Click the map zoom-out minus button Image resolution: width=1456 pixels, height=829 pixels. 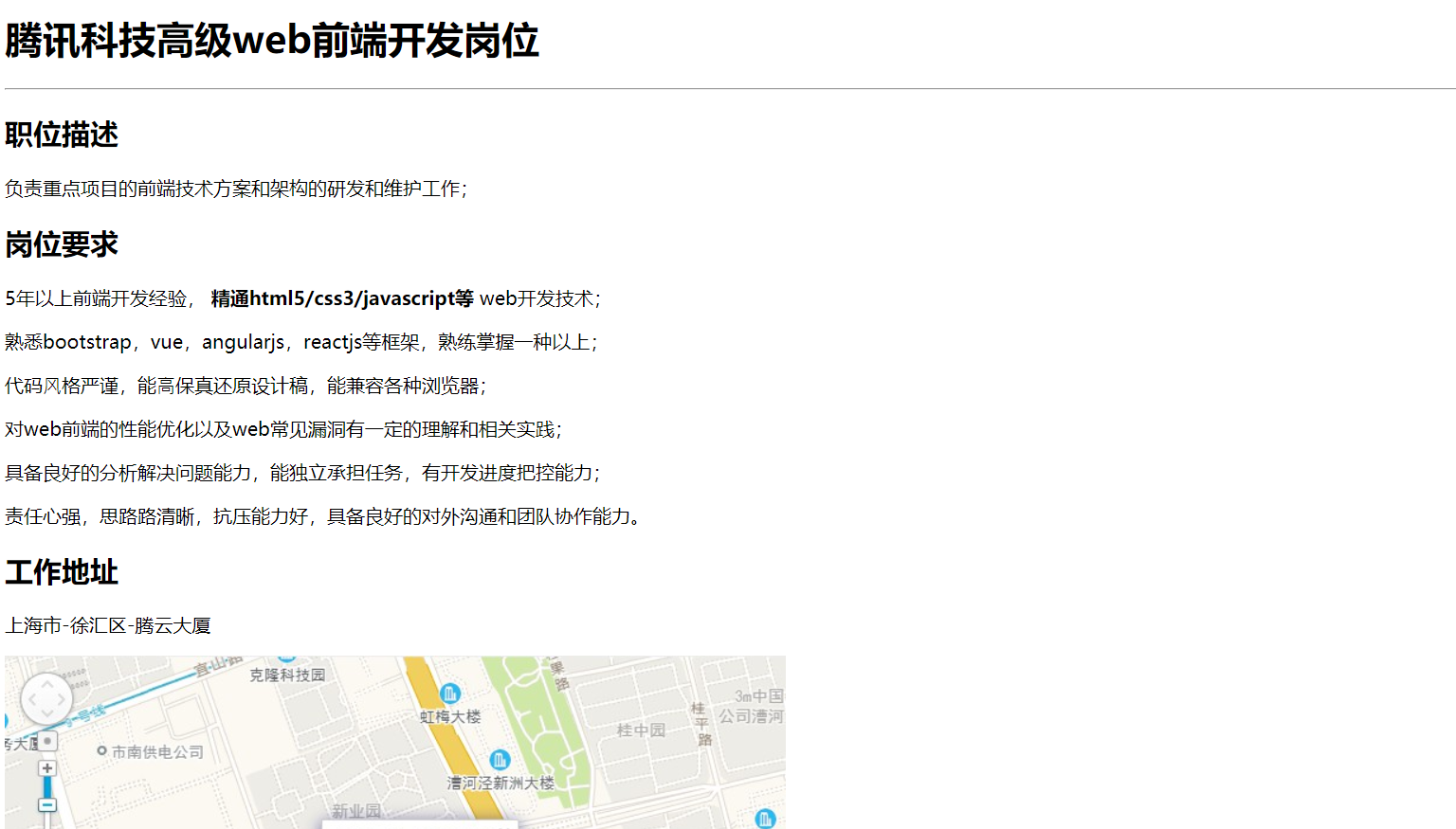(47, 805)
